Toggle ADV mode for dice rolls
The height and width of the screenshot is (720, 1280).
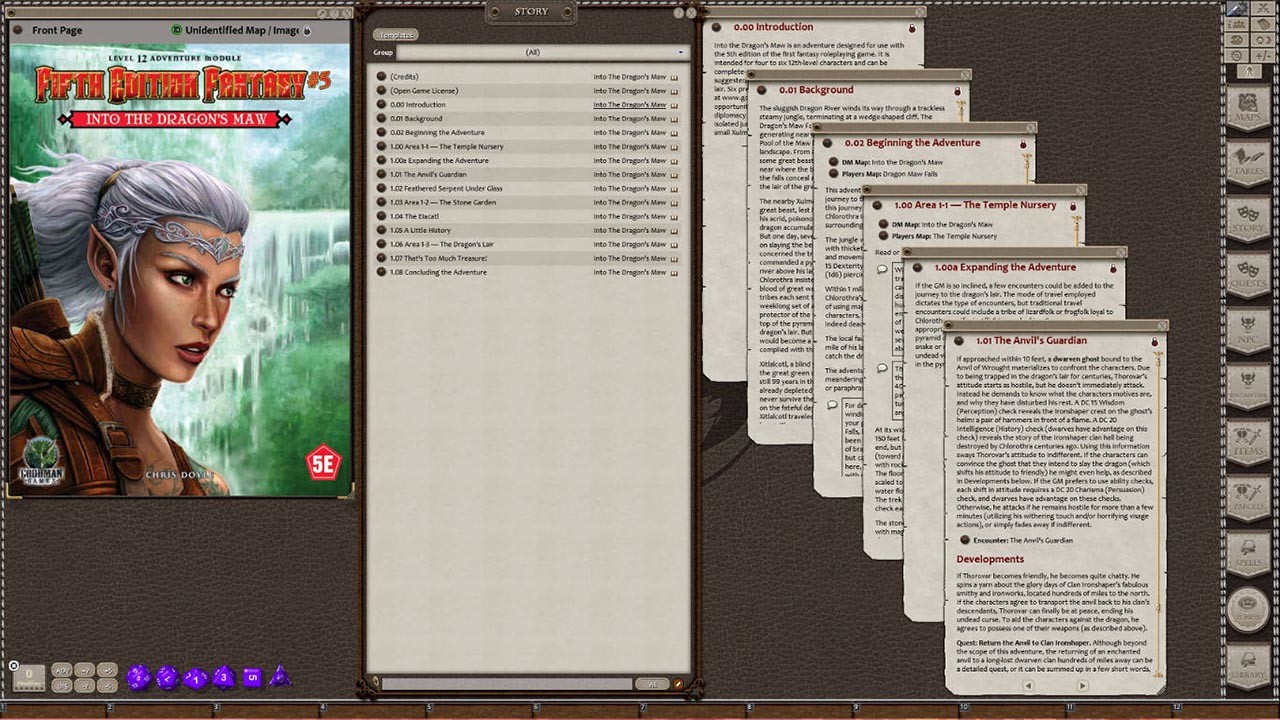[x=60, y=670]
